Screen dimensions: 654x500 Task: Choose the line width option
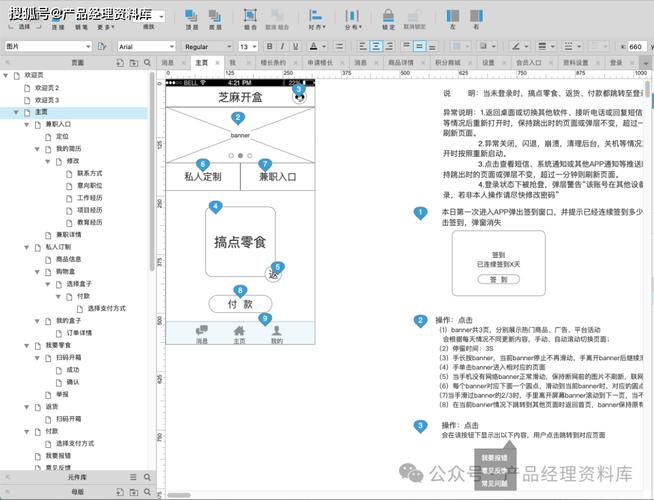click(542, 46)
